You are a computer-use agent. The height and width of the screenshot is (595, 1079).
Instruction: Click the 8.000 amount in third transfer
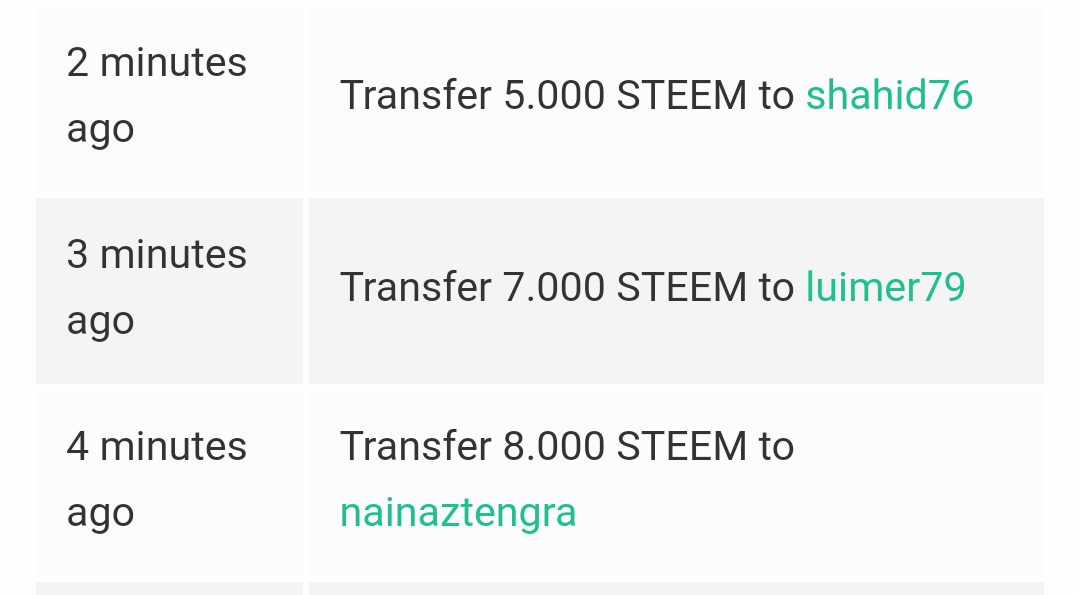(x=554, y=447)
